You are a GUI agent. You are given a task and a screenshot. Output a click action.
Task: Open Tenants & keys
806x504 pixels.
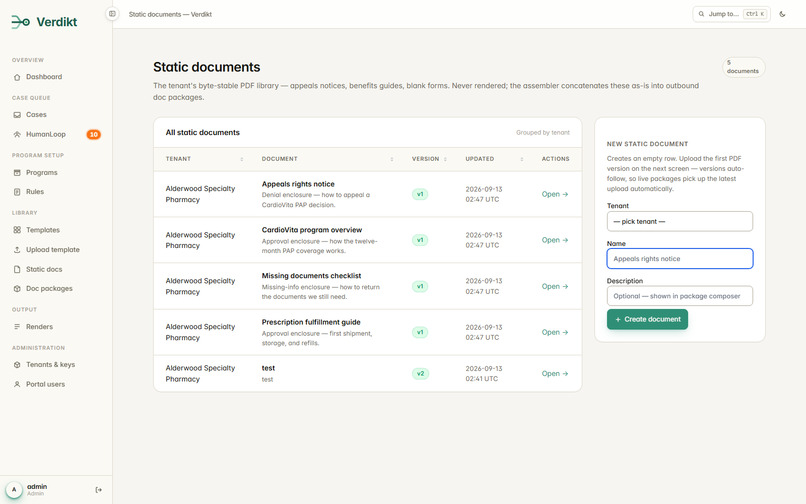pyautogui.click(x=50, y=365)
